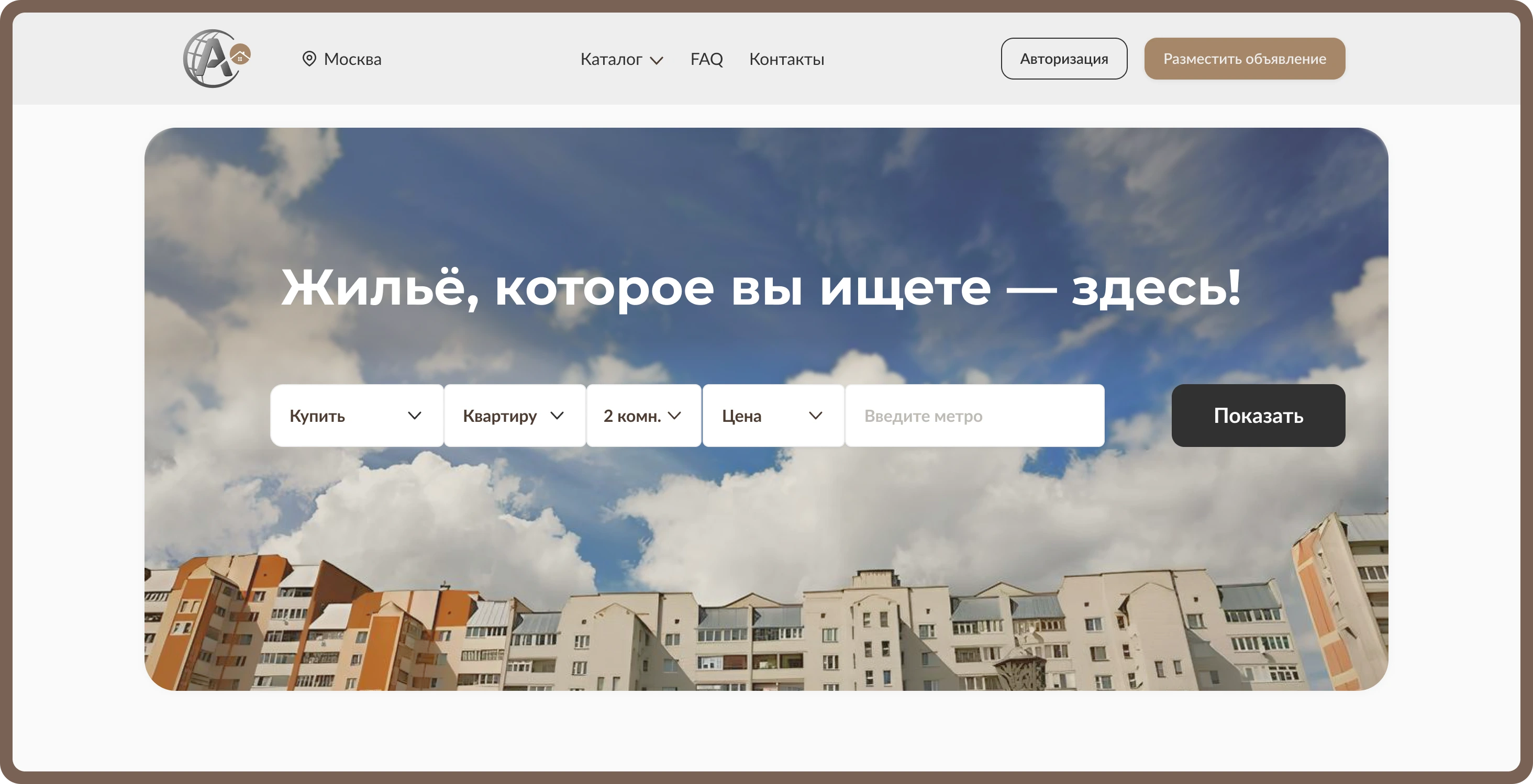Image resolution: width=1533 pixels, height=784 pixels.
Task: Open the Контакты page
Action: [x=786, y=59]
